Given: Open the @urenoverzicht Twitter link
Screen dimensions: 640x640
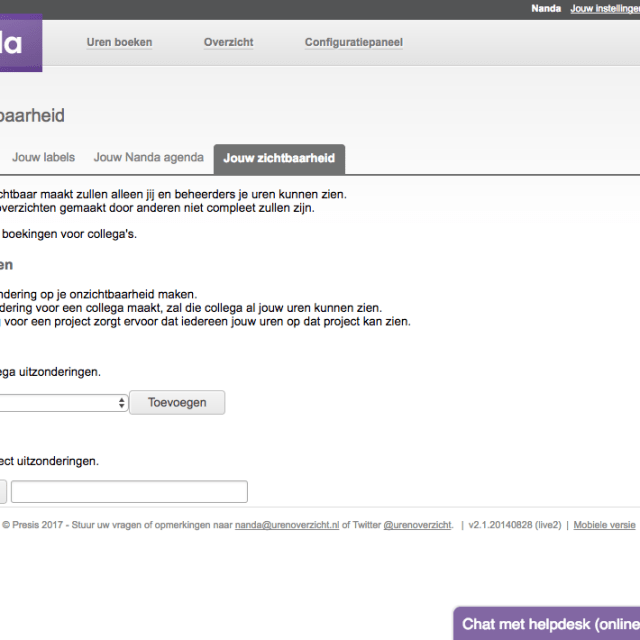Looking at the screenshot, I should tap(418, 525).
